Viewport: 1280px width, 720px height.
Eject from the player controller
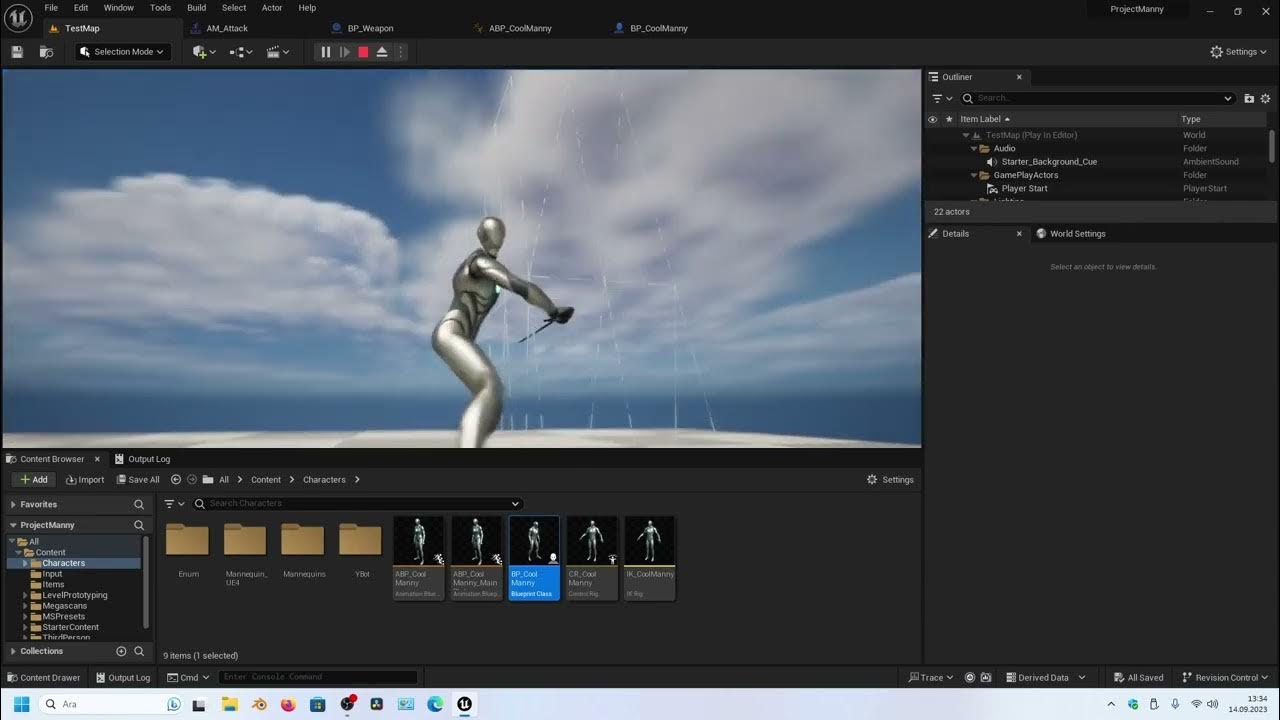[x=382, y=52]
